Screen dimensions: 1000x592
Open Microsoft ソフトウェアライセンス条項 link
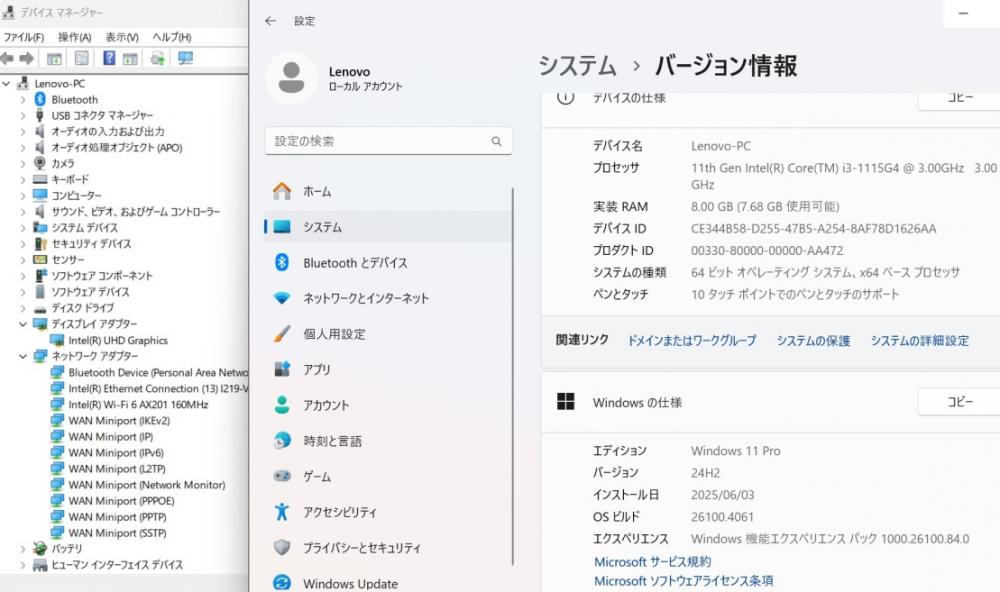click(684, 581)
